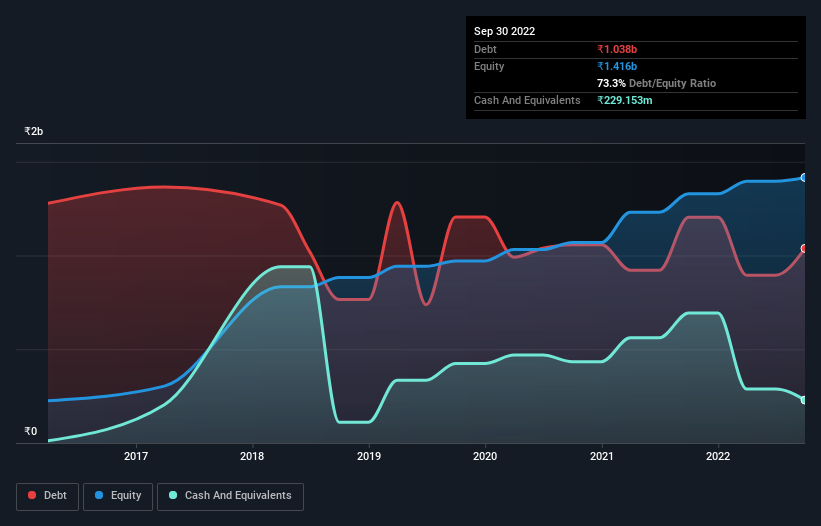Image resolution: width=821 pixels, height=526 pixels.
Task: Click the 2018 x-axis label
Action: (x=252, y=456)
